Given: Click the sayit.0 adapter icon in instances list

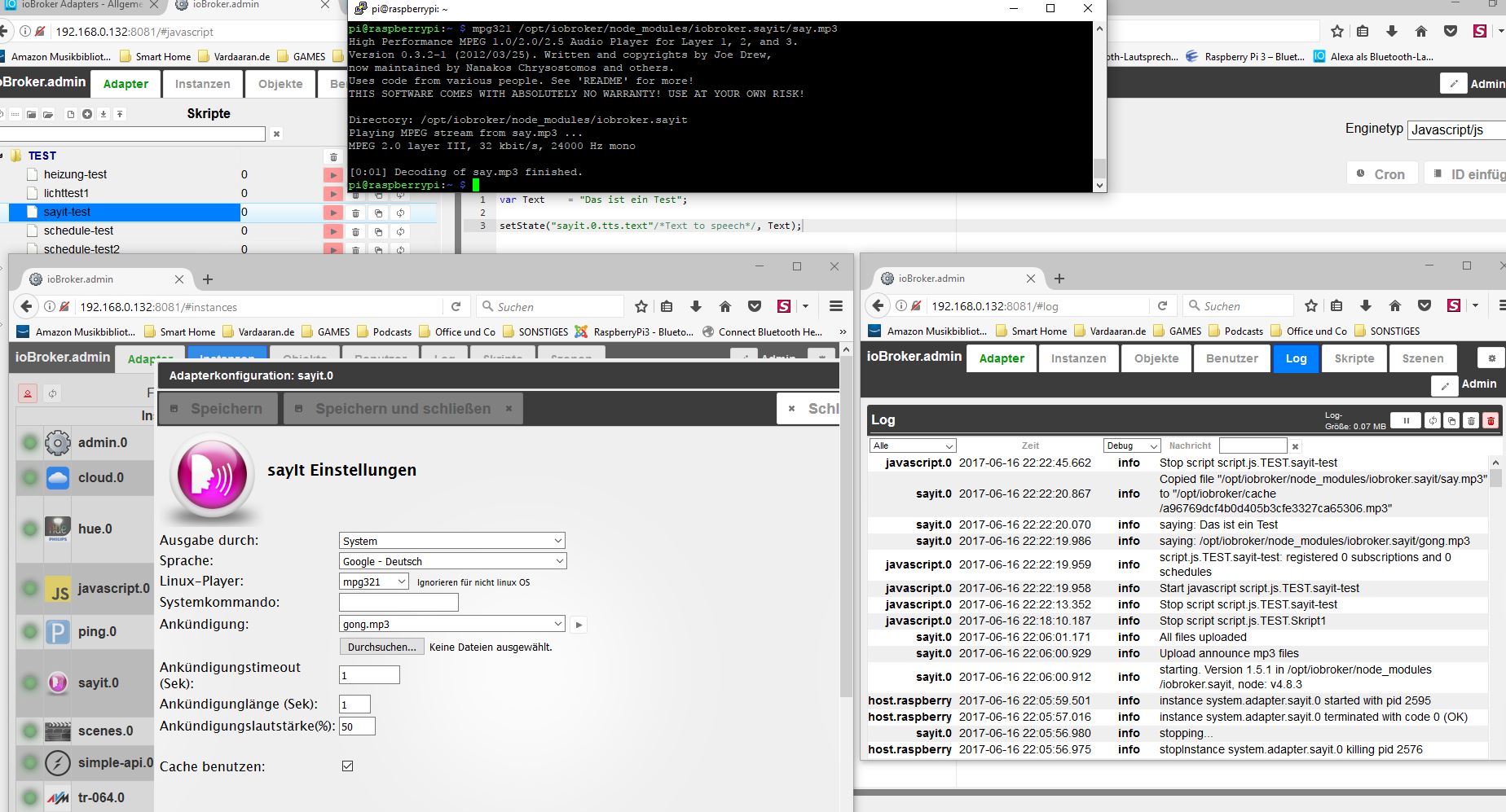Looking at the screenshot, I should coord(57,683).
